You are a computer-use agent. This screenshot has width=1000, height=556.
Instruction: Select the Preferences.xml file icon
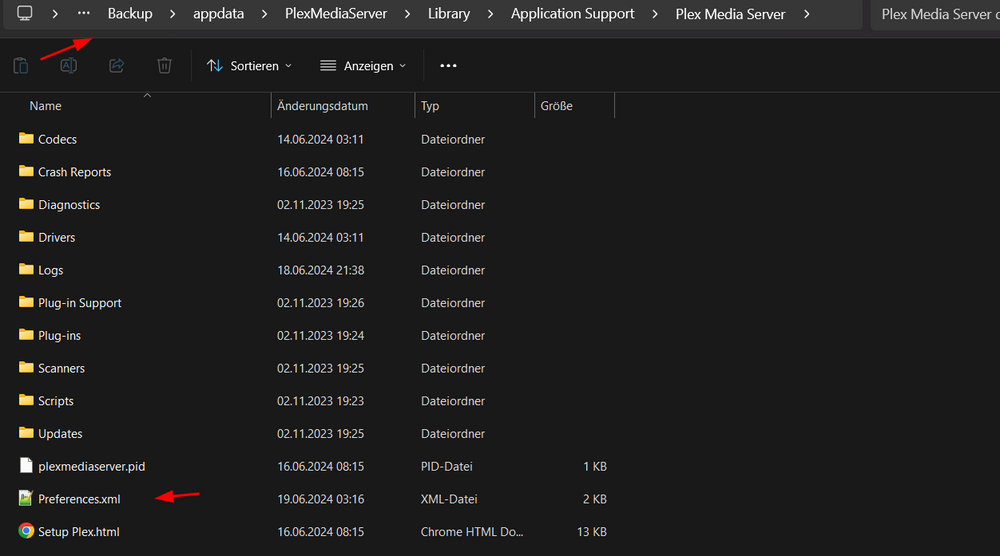click(x=26, y=499)
